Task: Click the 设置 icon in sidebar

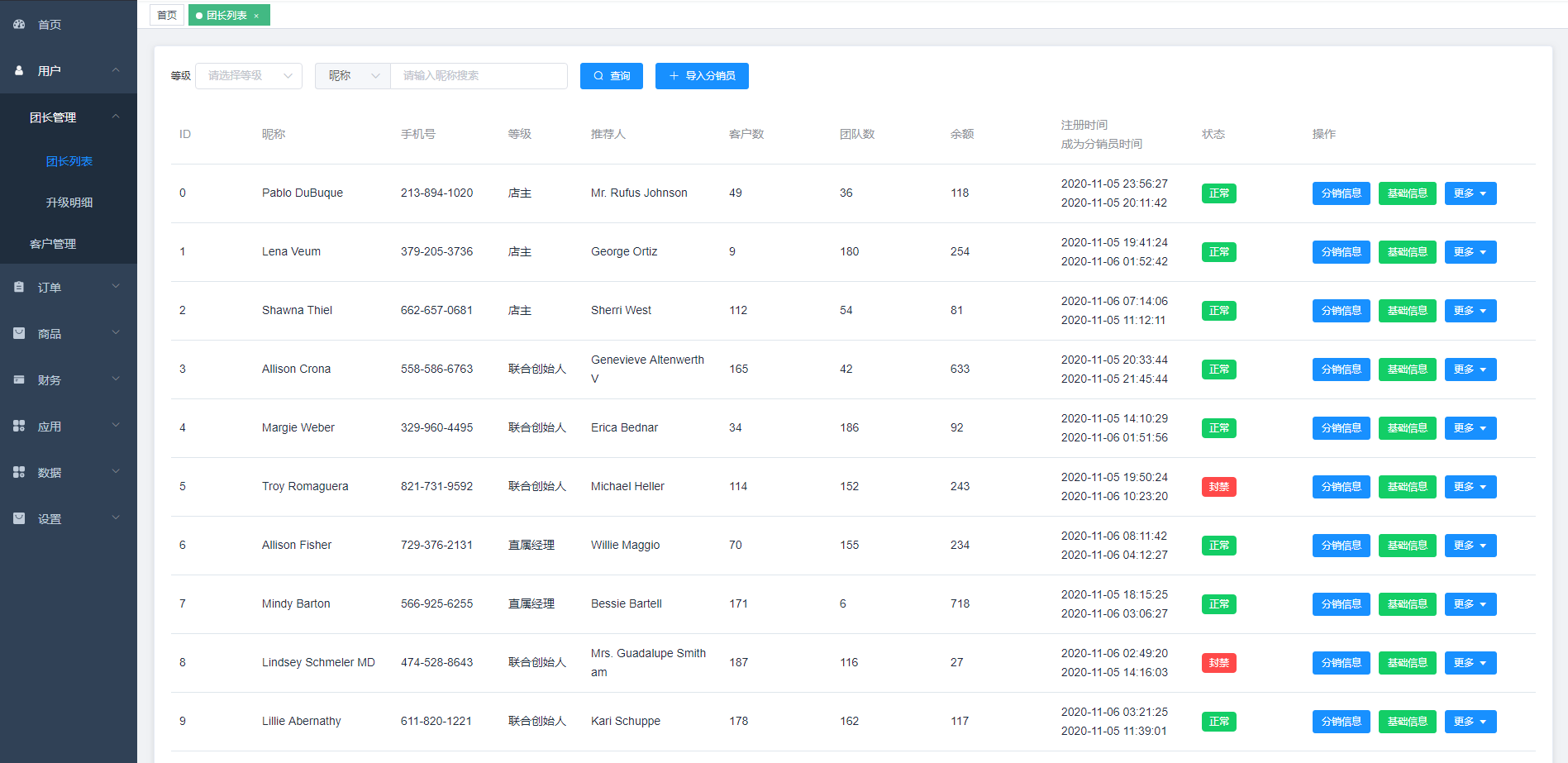Action: 19,518
